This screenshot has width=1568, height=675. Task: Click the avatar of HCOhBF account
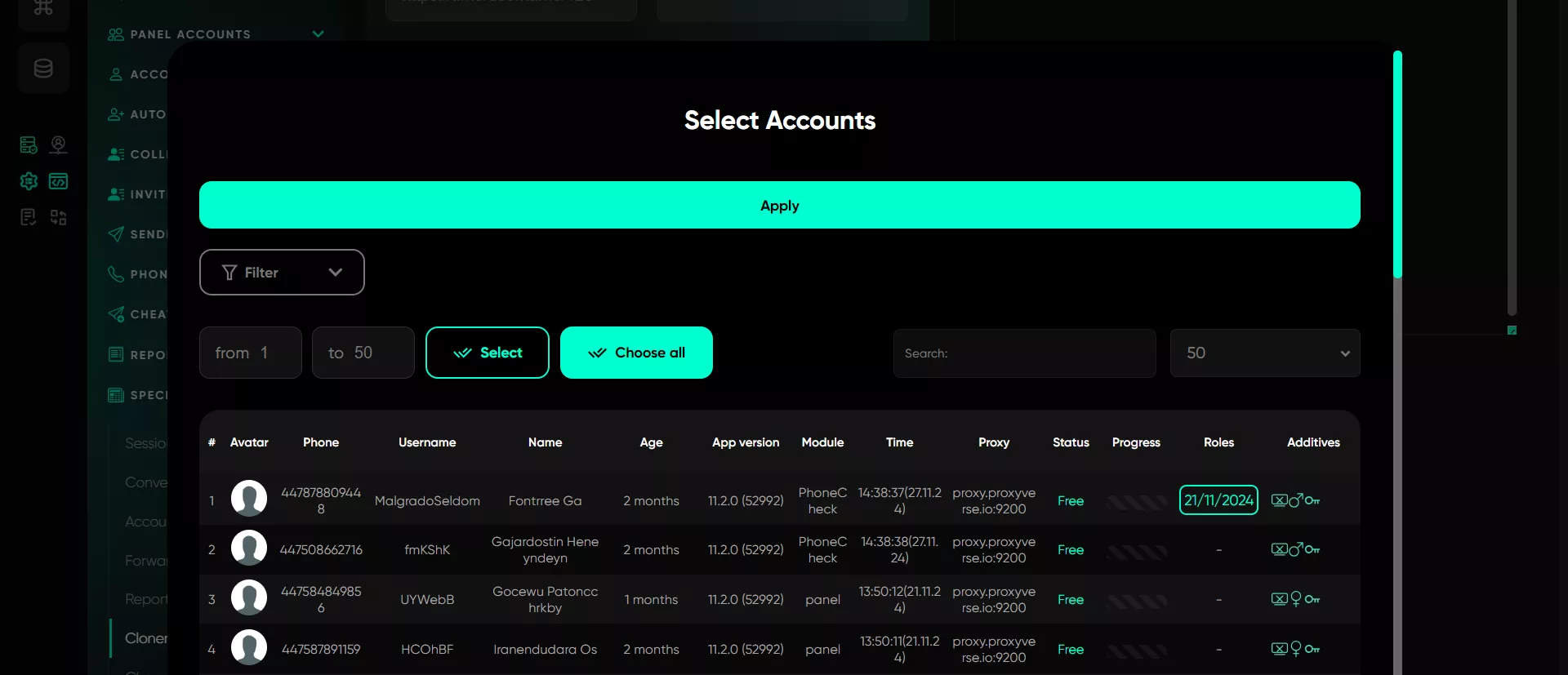coord(249,647)
